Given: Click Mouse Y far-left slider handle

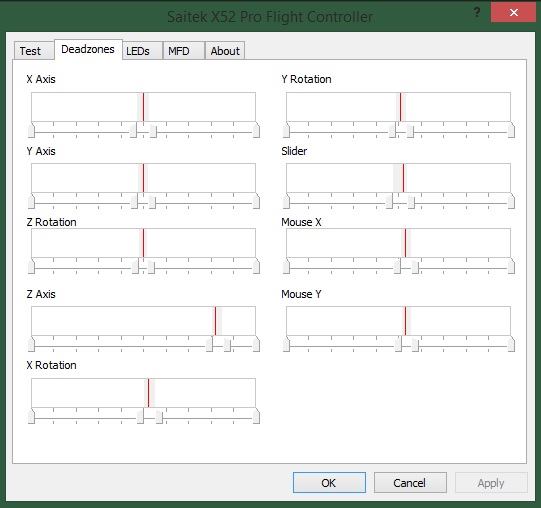Looking at the screenshot, I should [286, 344].
